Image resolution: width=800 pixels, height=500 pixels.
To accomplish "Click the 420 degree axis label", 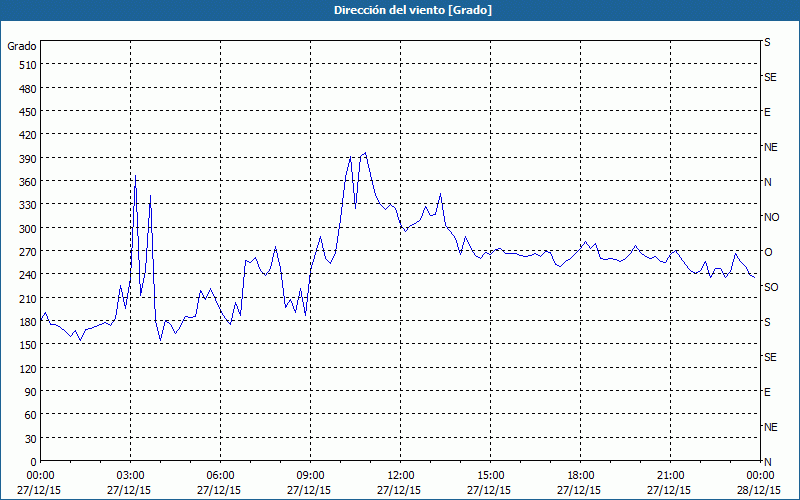I will [28, 135].
